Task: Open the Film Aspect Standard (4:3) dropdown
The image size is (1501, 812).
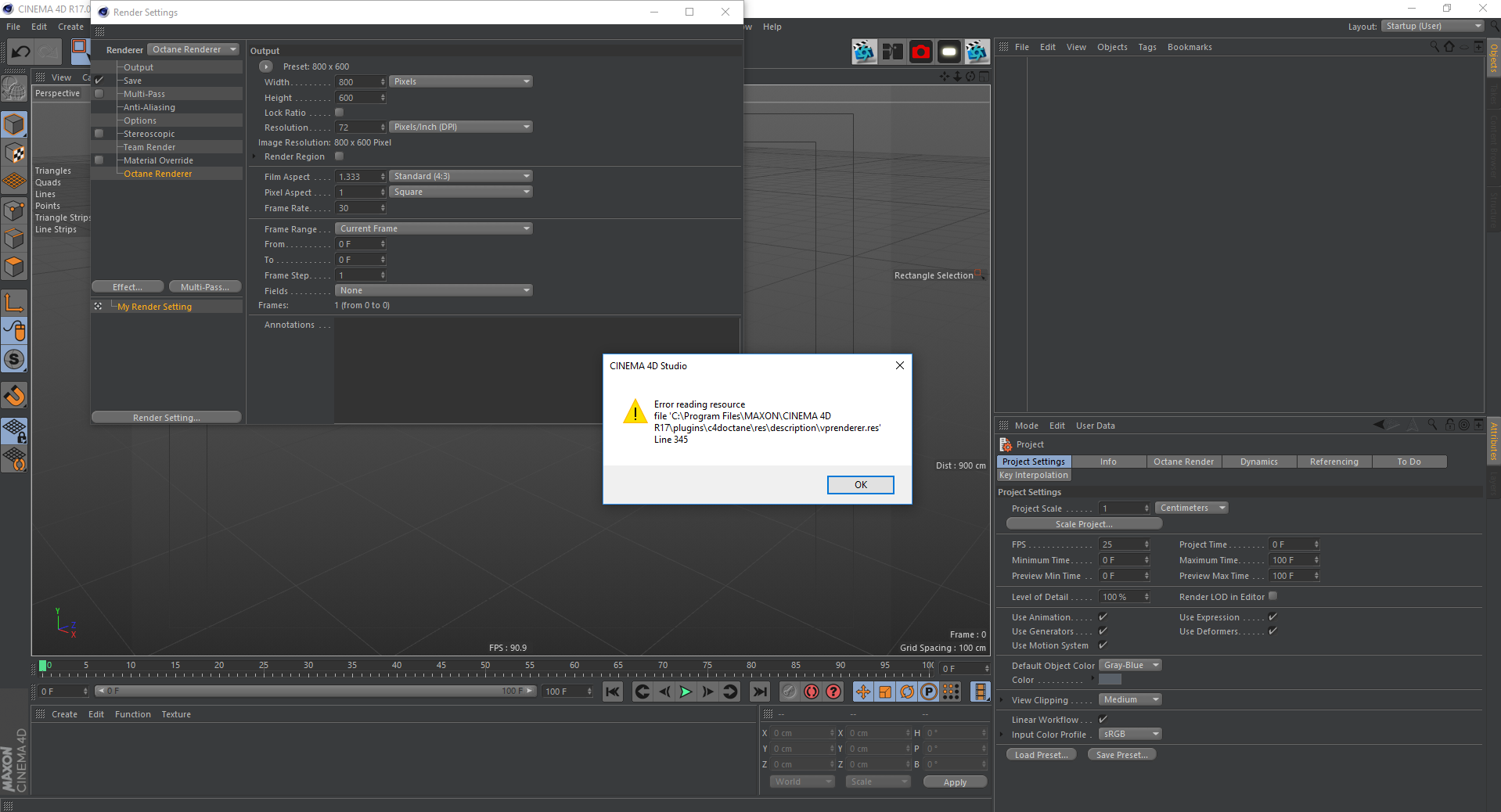Action: click(461, 176)
